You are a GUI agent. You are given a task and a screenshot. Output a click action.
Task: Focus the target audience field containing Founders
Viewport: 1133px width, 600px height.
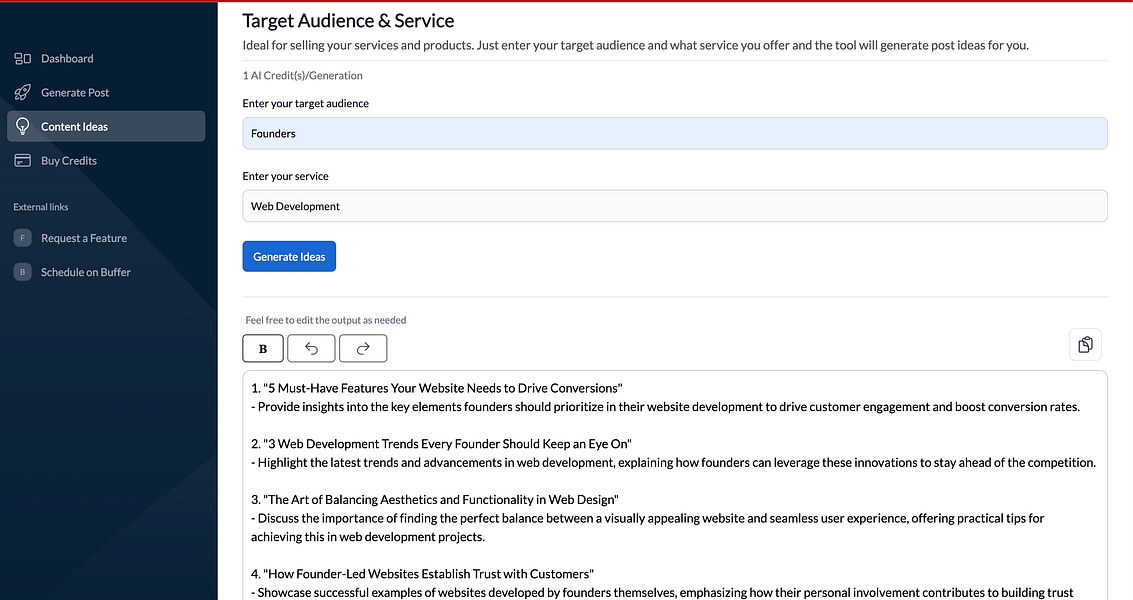point(674,134)
